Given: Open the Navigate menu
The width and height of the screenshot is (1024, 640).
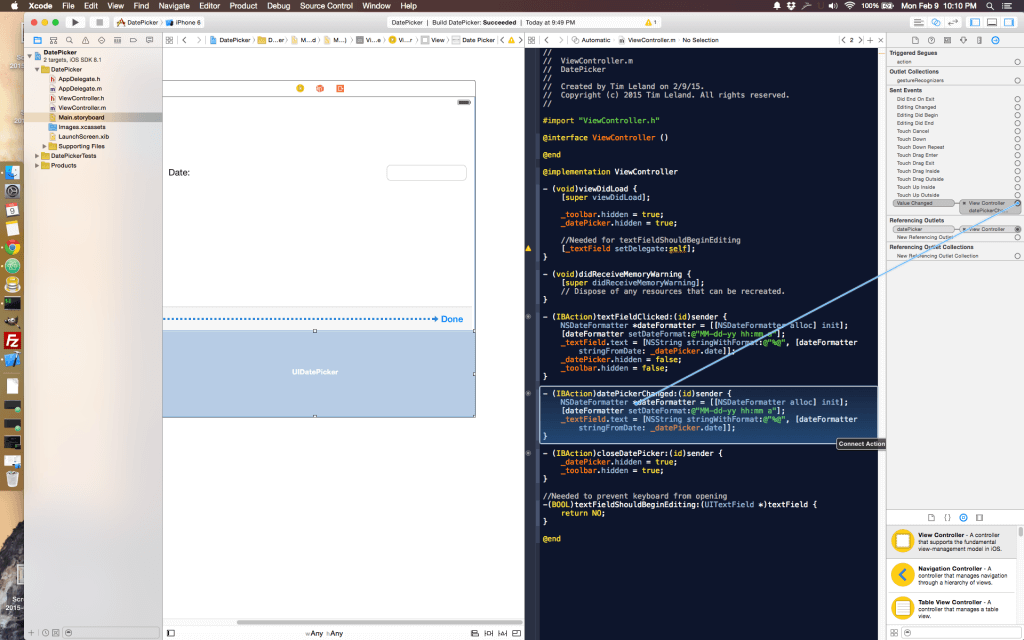Looking at the screenshot, I should [x=174, y=5].
